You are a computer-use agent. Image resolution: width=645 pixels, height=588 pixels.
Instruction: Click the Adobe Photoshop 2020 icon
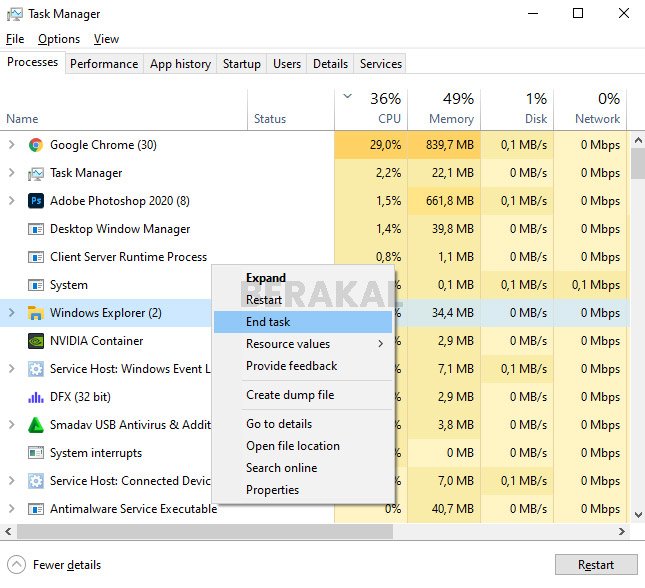[x=36, y=201]
